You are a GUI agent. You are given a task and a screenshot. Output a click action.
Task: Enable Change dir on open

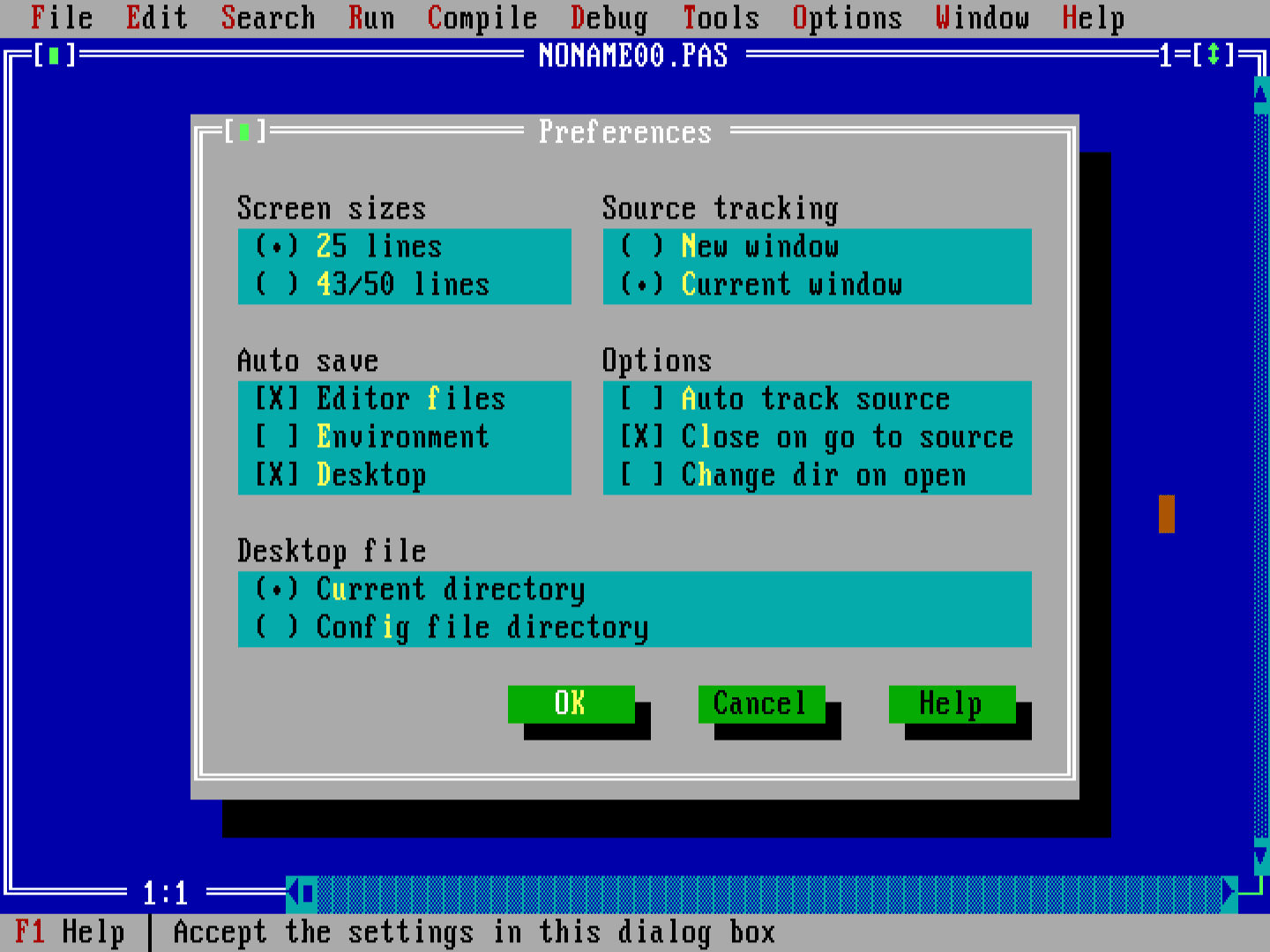794,475
